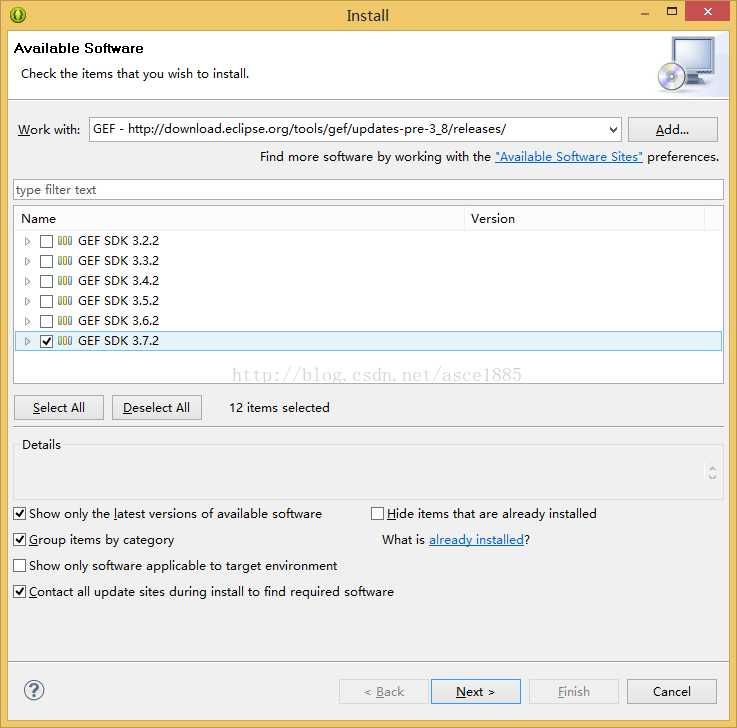
Task: Click the Select All button
Action: pos(59,407)
